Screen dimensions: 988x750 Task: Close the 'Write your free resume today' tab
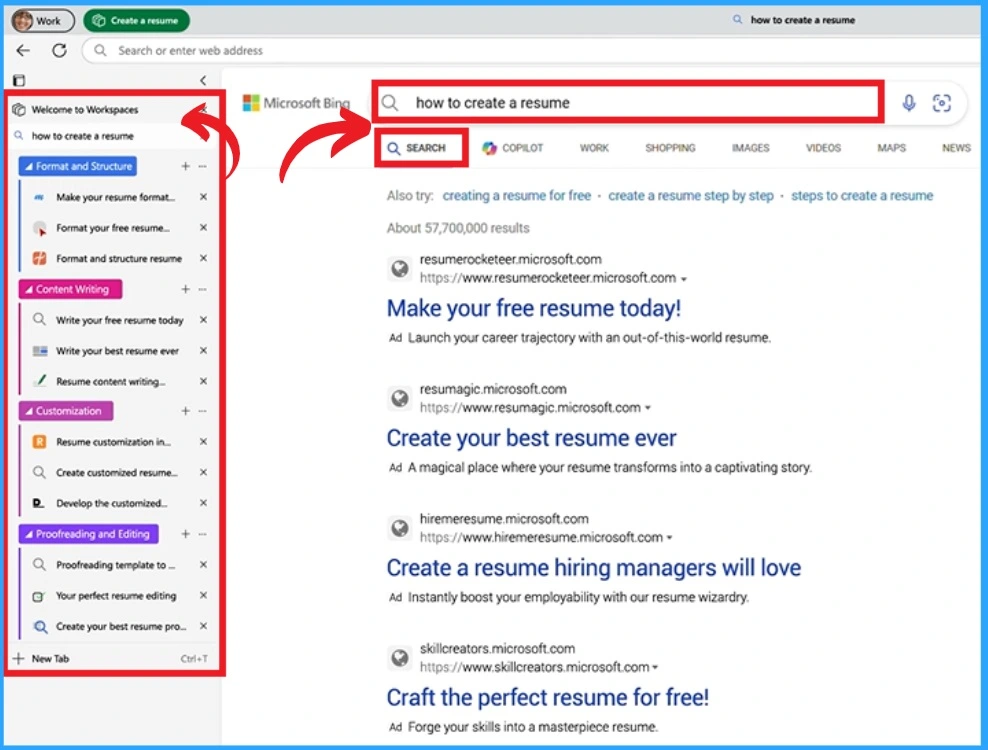pyautogui.click(x=204, y=320)
